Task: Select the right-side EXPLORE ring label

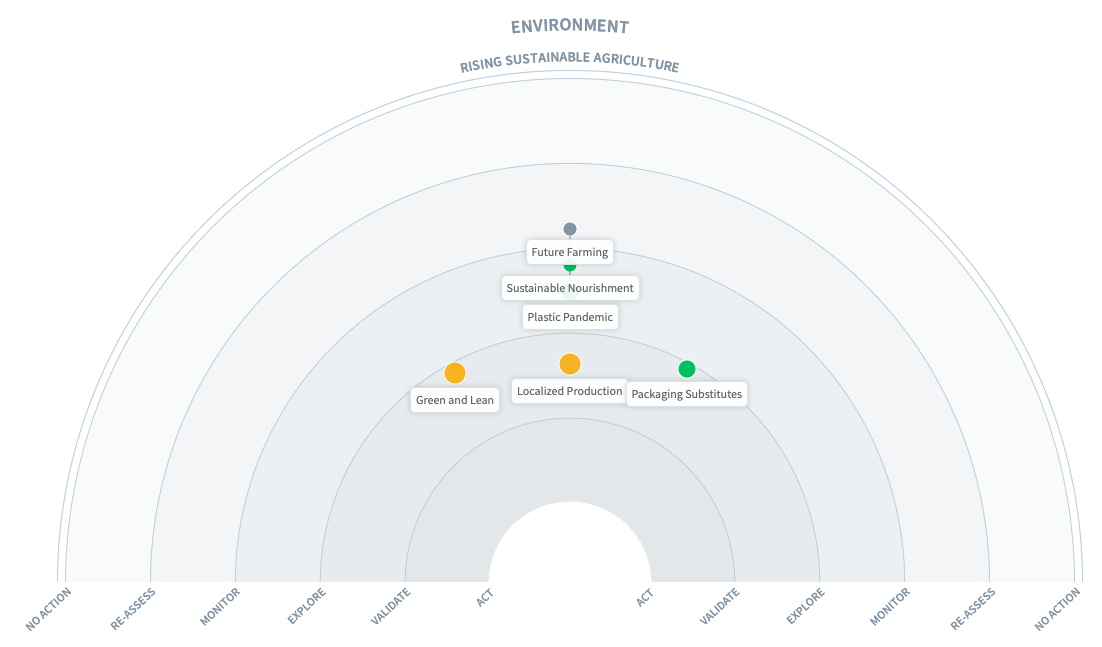Action: [x=806, y=607]
